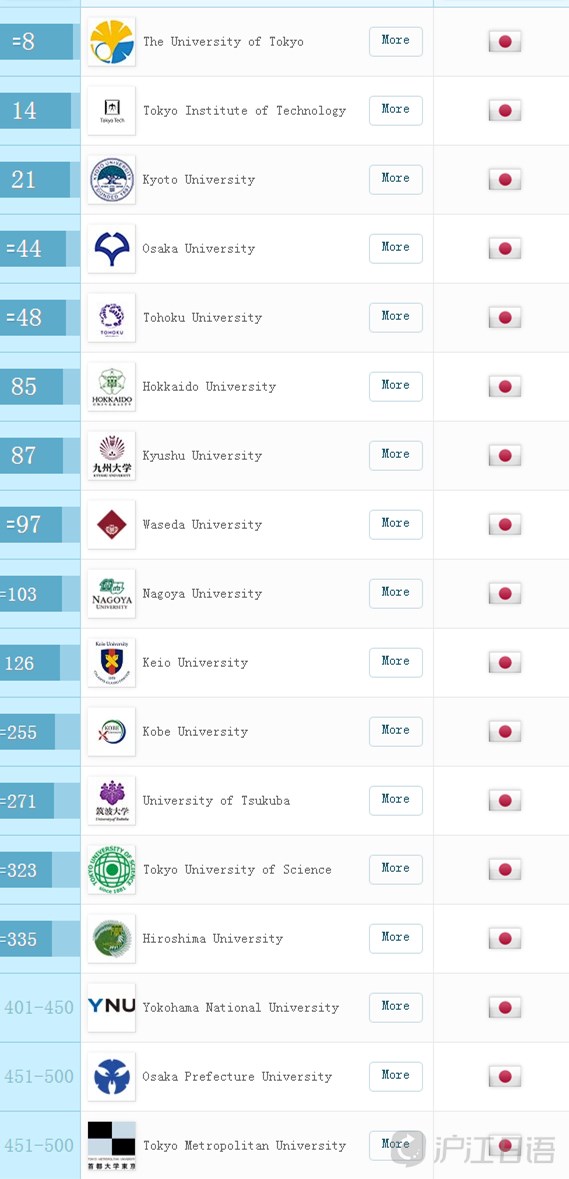The width and height of the screenshot is (569, 1179).
Task: Open the Keio University shield logo
Action: point(111,662)
